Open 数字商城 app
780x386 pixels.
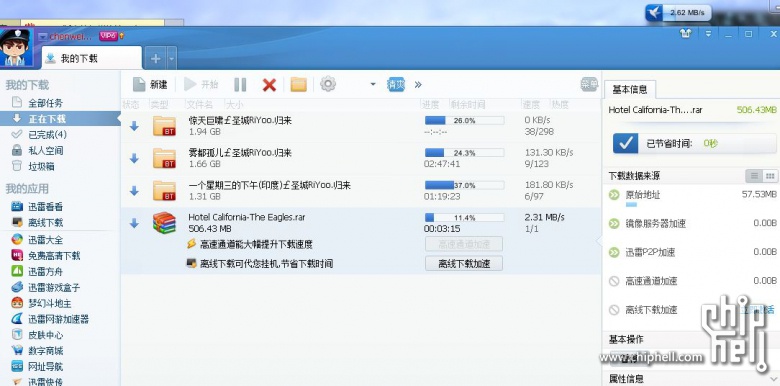pos(37,351)
